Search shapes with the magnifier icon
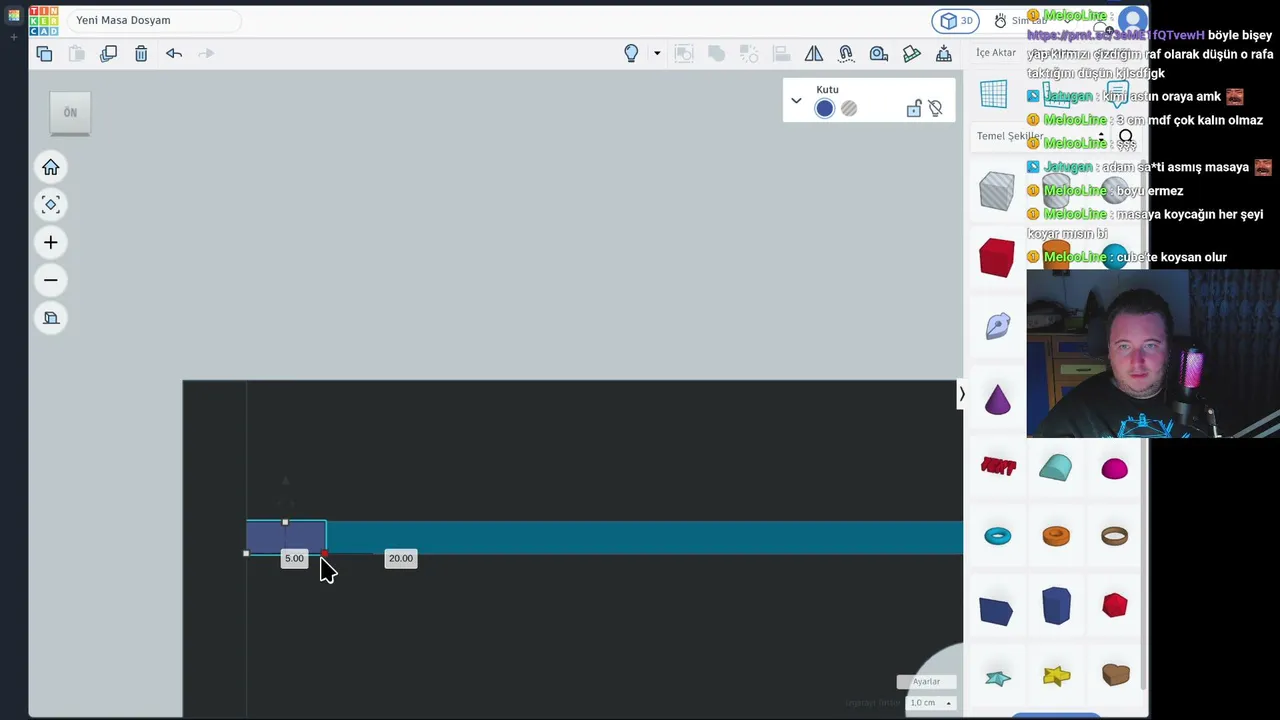The height and width of the screenshot is (720, 1280). coord(1126,137)
